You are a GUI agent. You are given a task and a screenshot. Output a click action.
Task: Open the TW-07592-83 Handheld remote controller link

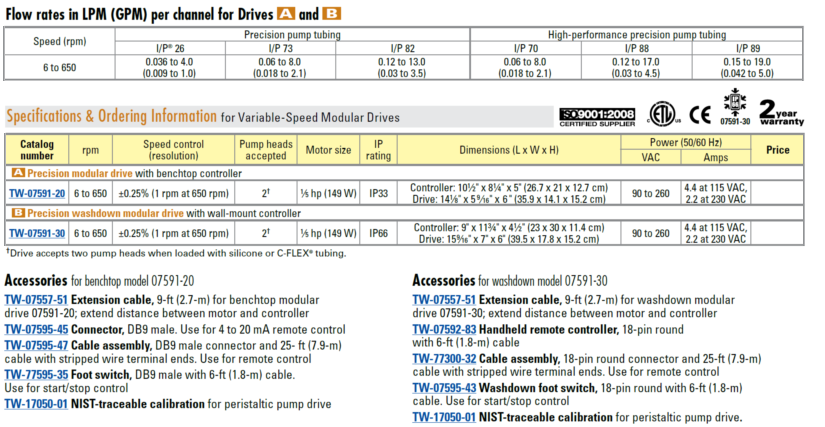(444, 330)
